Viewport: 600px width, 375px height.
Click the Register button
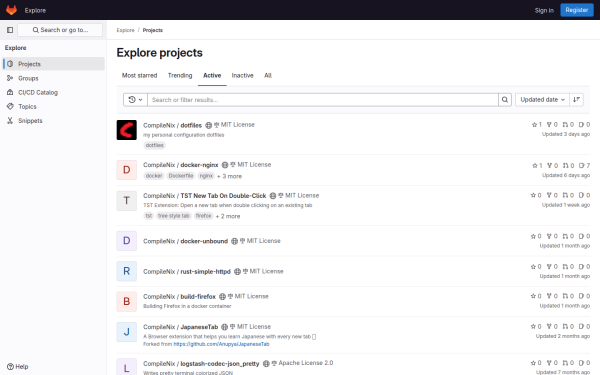[x=577, y=10]
